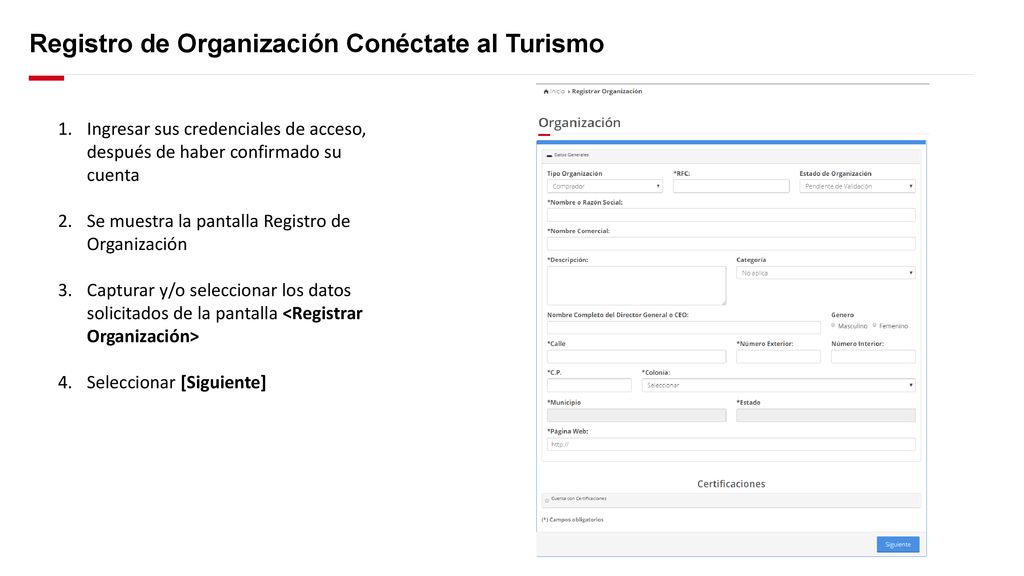Click the Municipio field
The height and width of the screenshot is (576, 1024).
[x=636, y=415]
